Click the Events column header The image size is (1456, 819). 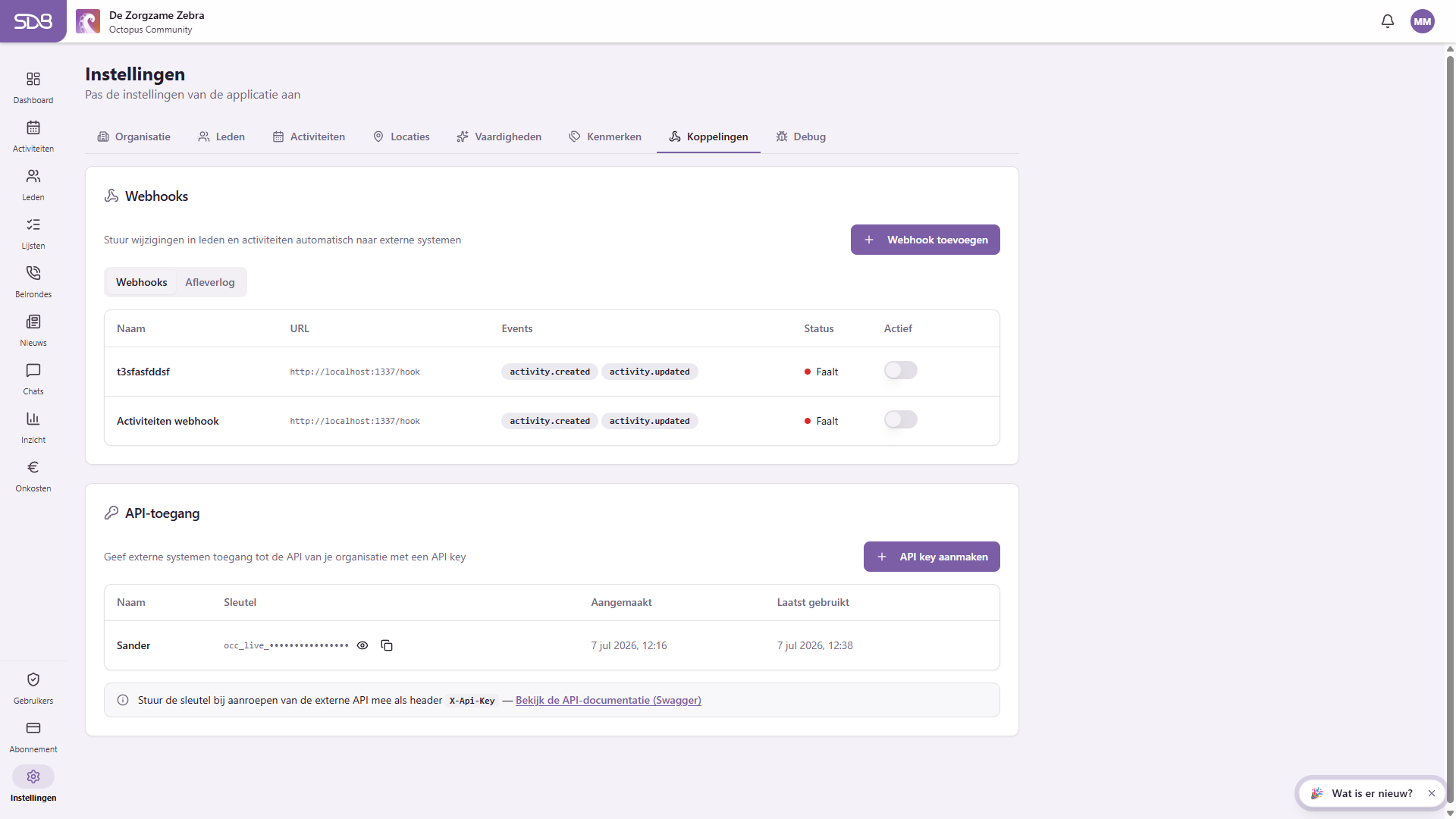(517, 328)
